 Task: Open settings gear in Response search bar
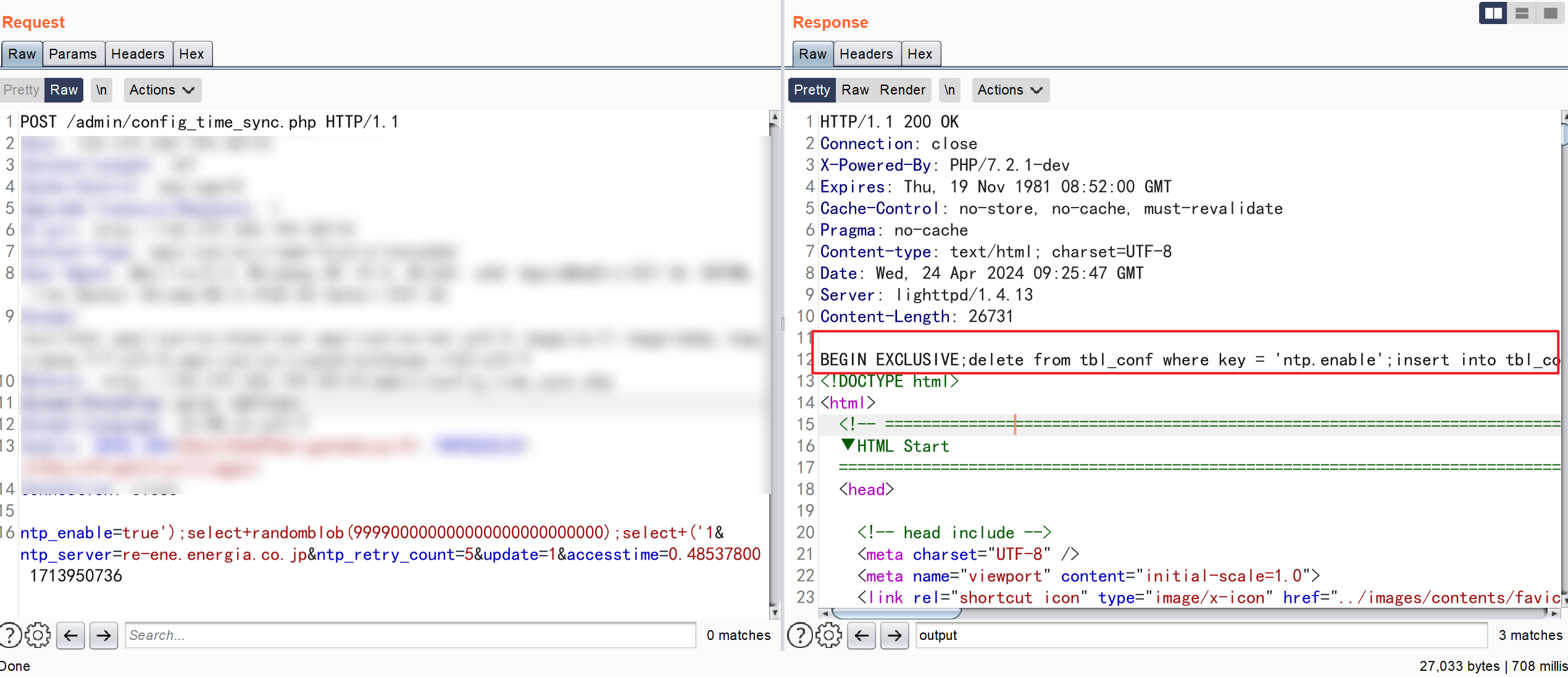(829, 635)
